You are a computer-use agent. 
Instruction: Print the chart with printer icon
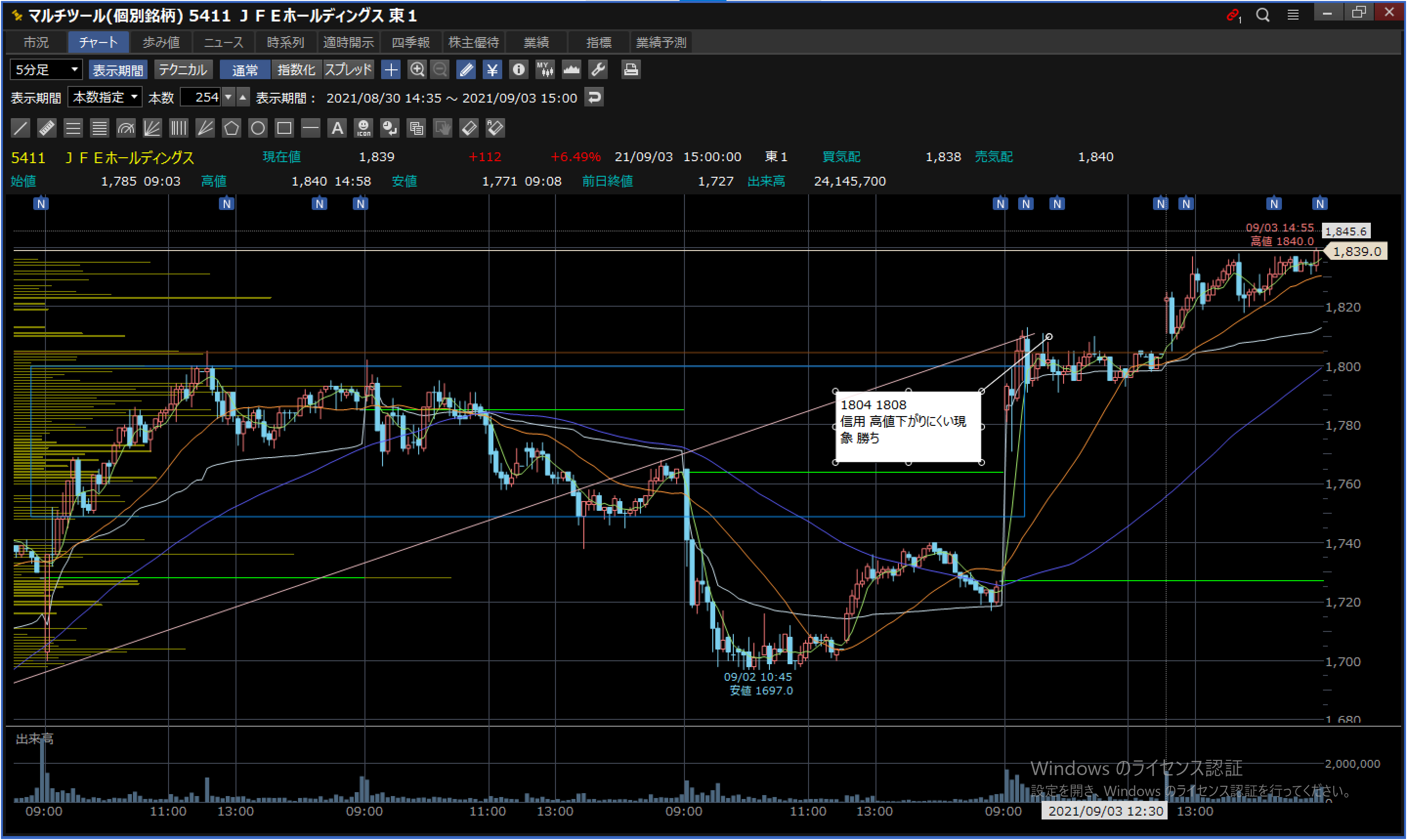(630, 70)
